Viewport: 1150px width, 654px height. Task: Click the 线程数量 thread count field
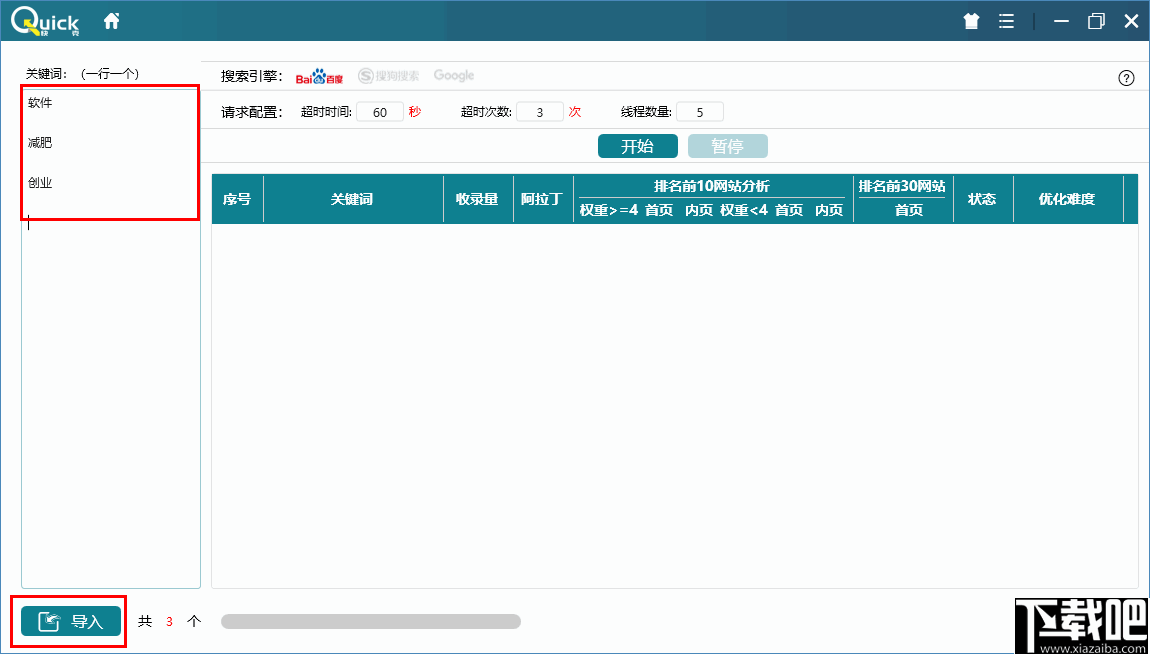(x=699, y=111)
